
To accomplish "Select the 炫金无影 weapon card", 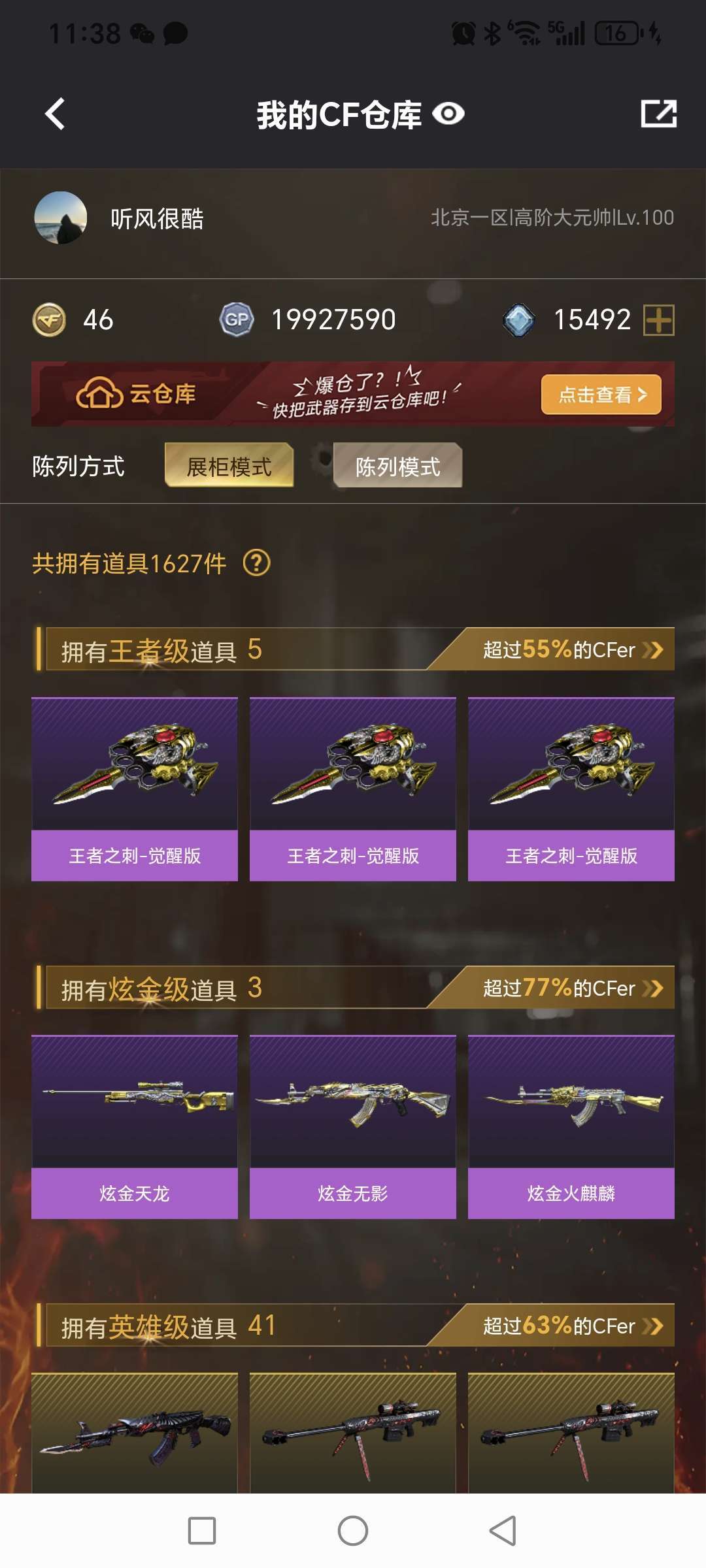I will click(x=353, y=1127).
